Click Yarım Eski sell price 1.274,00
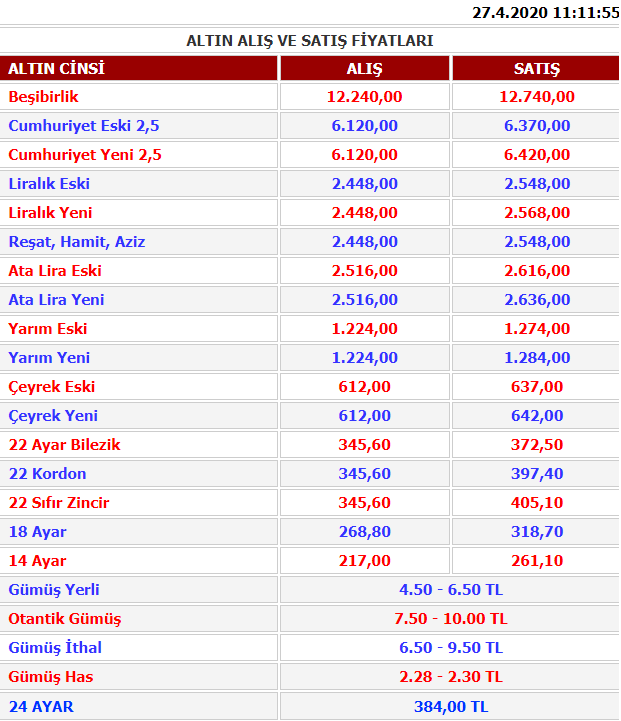The image size is (621, 721). pos(537,328)
